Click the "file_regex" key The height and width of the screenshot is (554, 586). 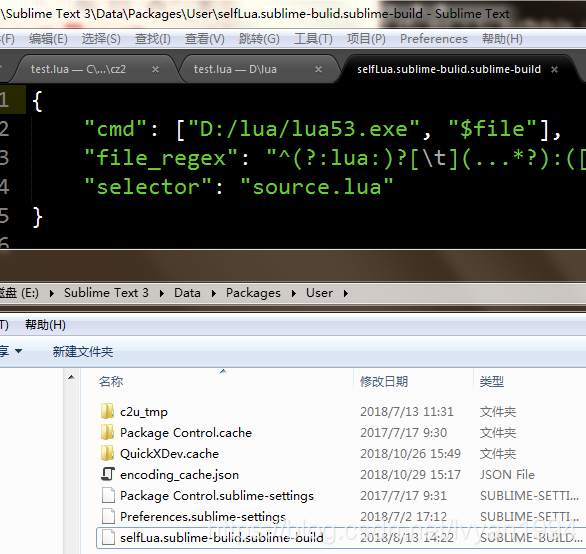click(161, 158)
